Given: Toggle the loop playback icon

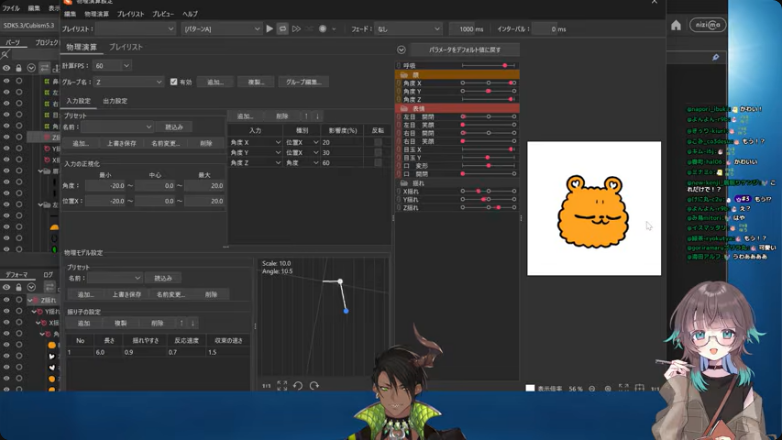Looking at the screenshot, I should click(x=282, y=29).
